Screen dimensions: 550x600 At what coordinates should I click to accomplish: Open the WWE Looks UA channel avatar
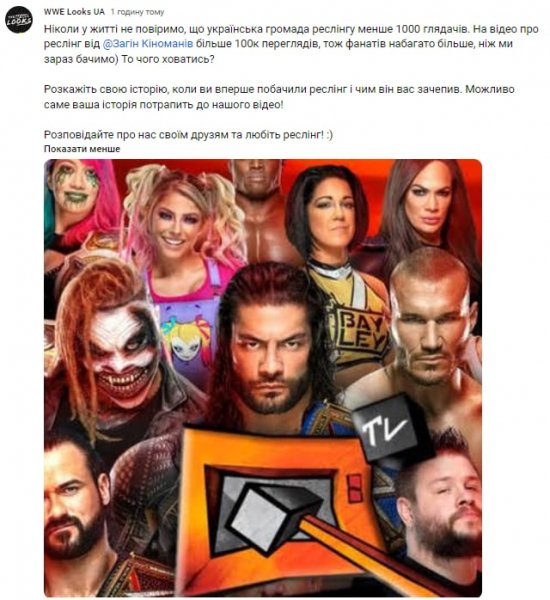[x=19, y=20]
